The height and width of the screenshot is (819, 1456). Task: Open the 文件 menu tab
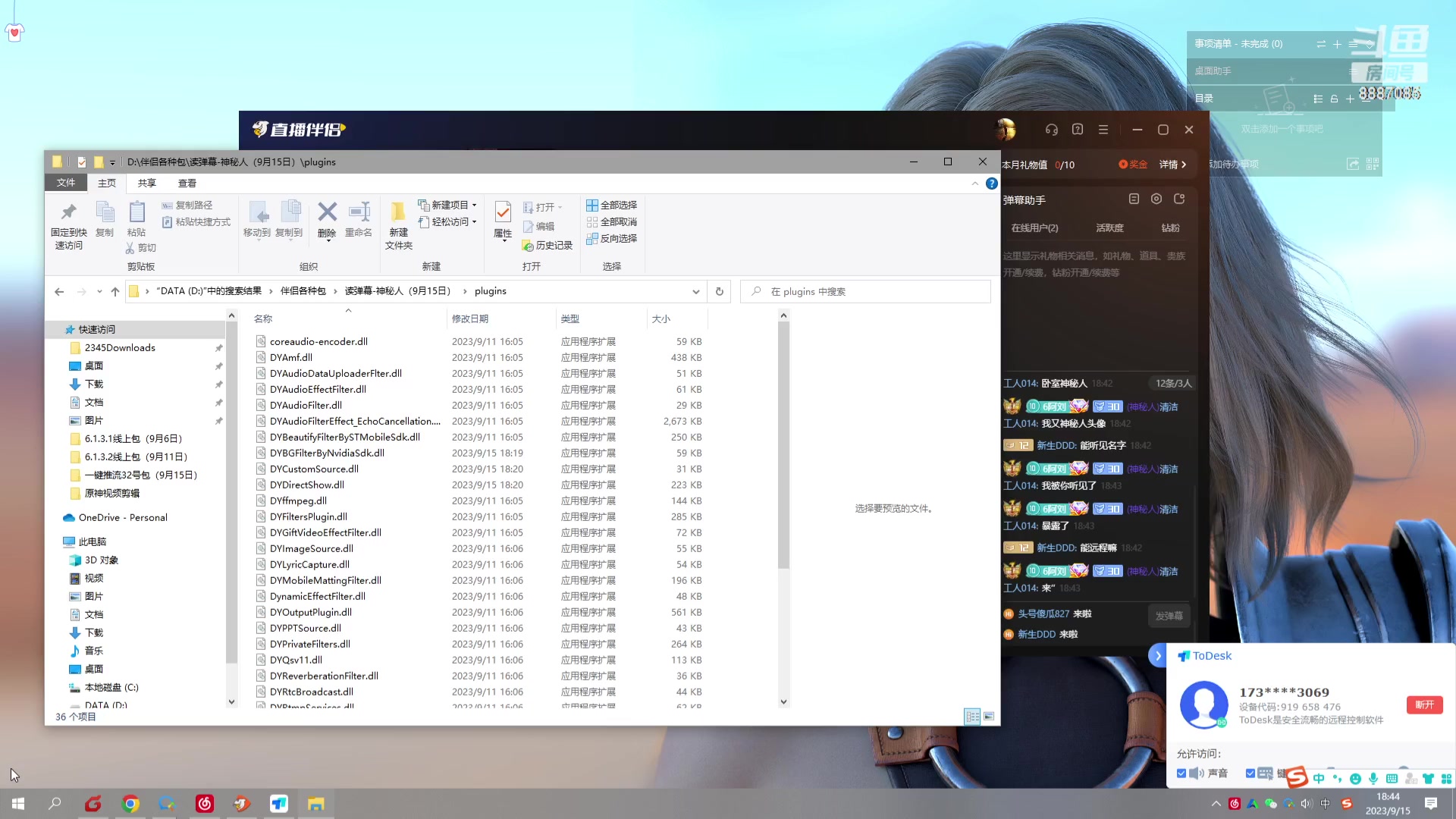pyautogui.click(x=66, y=183)
